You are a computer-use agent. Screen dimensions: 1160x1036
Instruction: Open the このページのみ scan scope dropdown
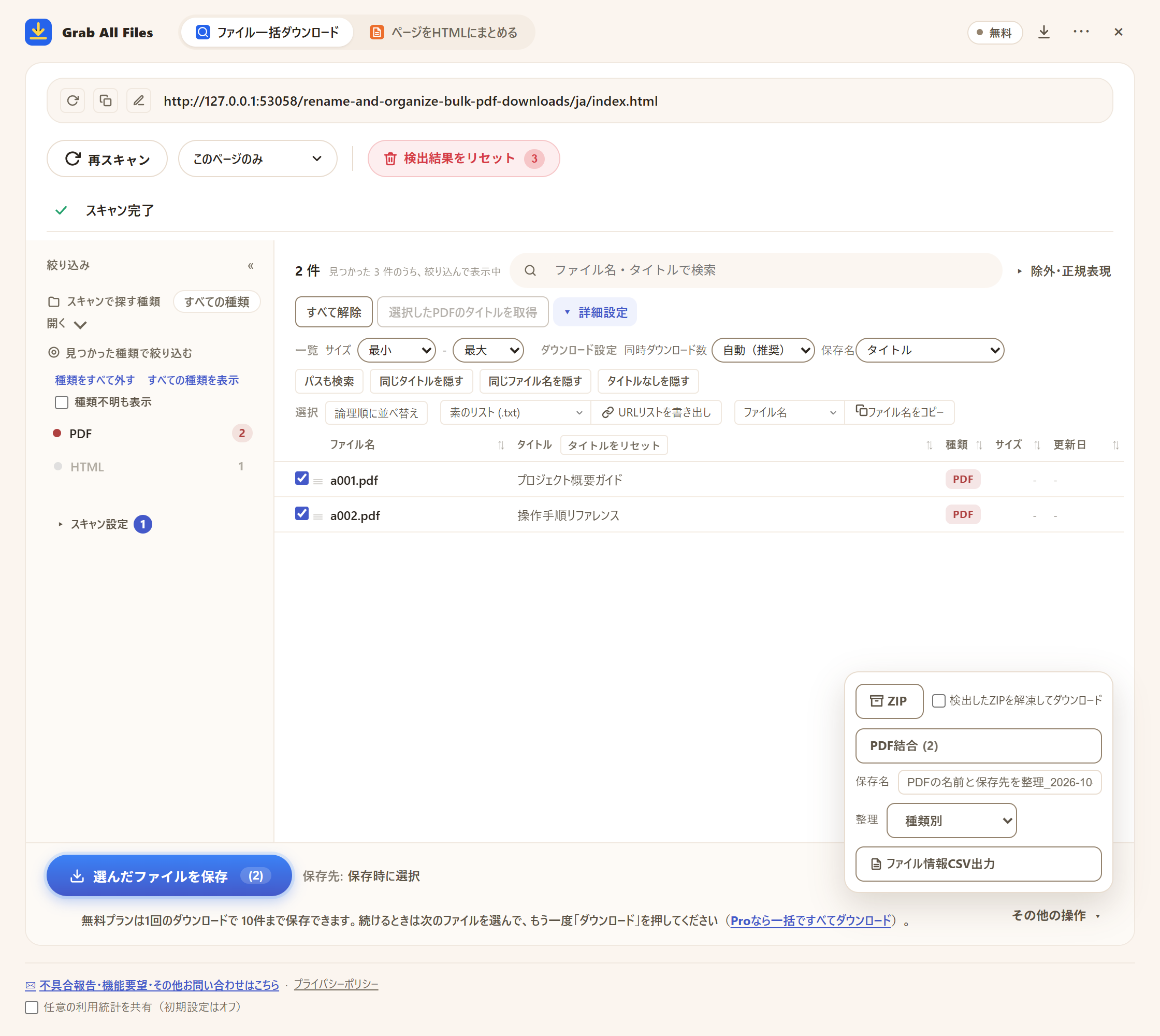click(x=257, y=159)
